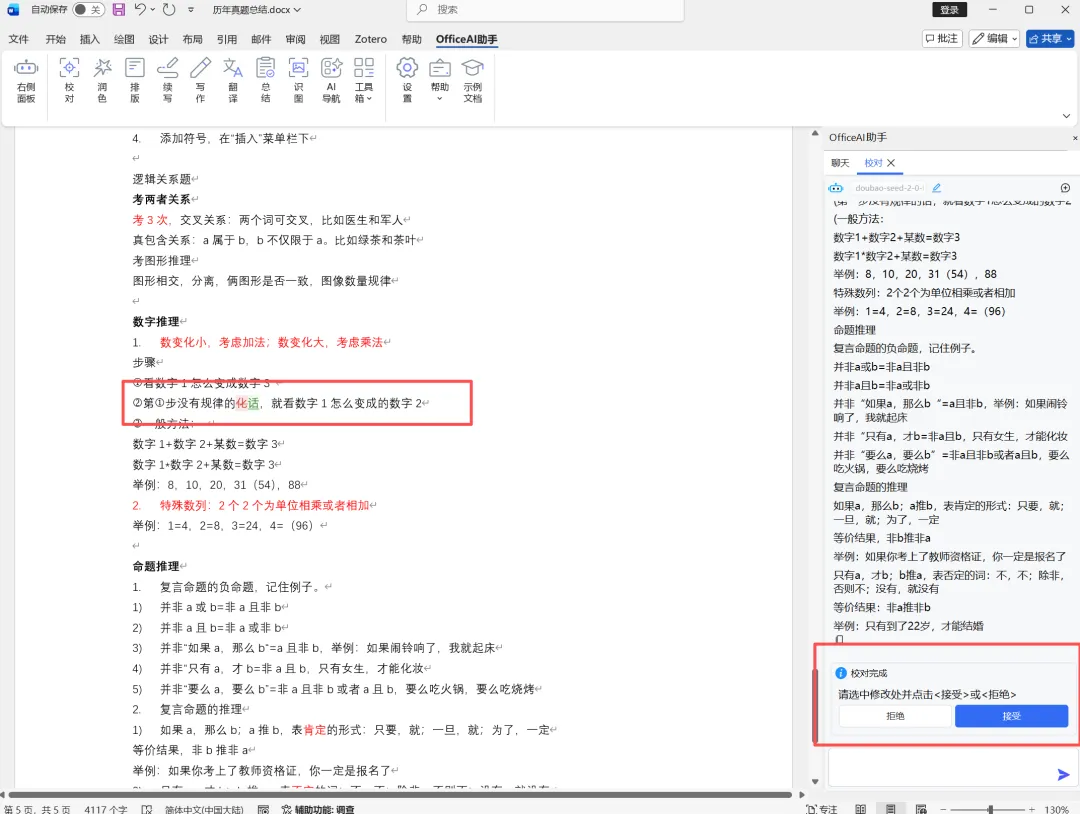Open the Zotero ribbon tab
This screenshot has width=1080, height=814.
point(371,39)
